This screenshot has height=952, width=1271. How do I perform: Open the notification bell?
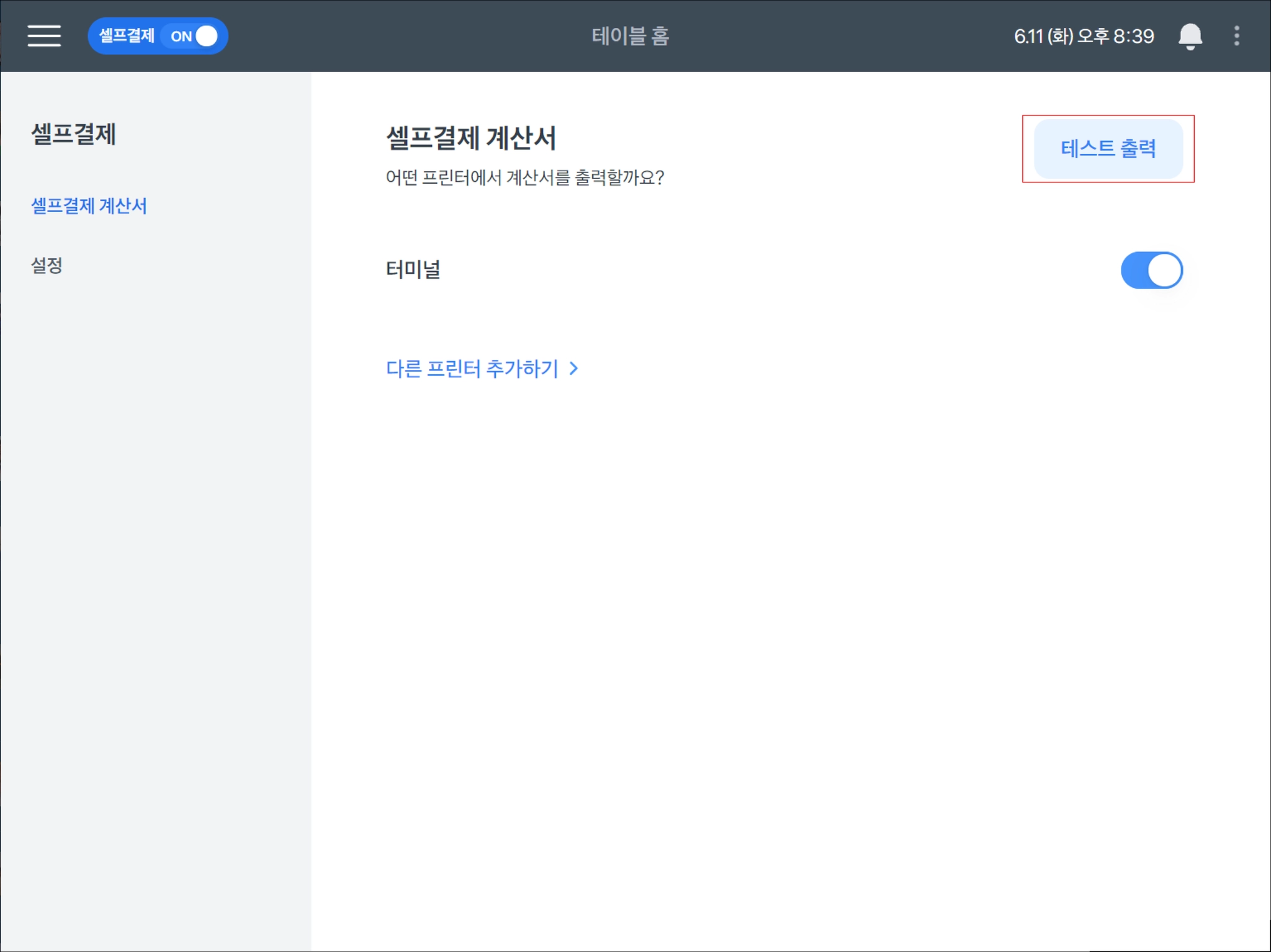tap(1190, 36)
